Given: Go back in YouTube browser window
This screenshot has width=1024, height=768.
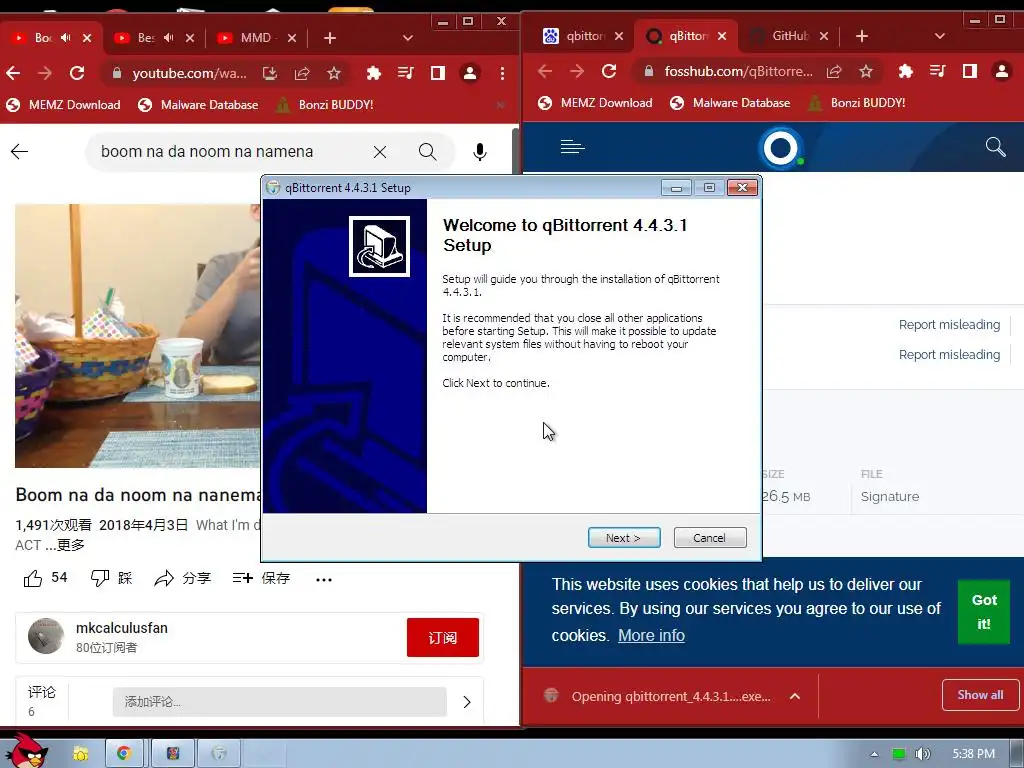Looking at the screenshot, I should (13, 73).
